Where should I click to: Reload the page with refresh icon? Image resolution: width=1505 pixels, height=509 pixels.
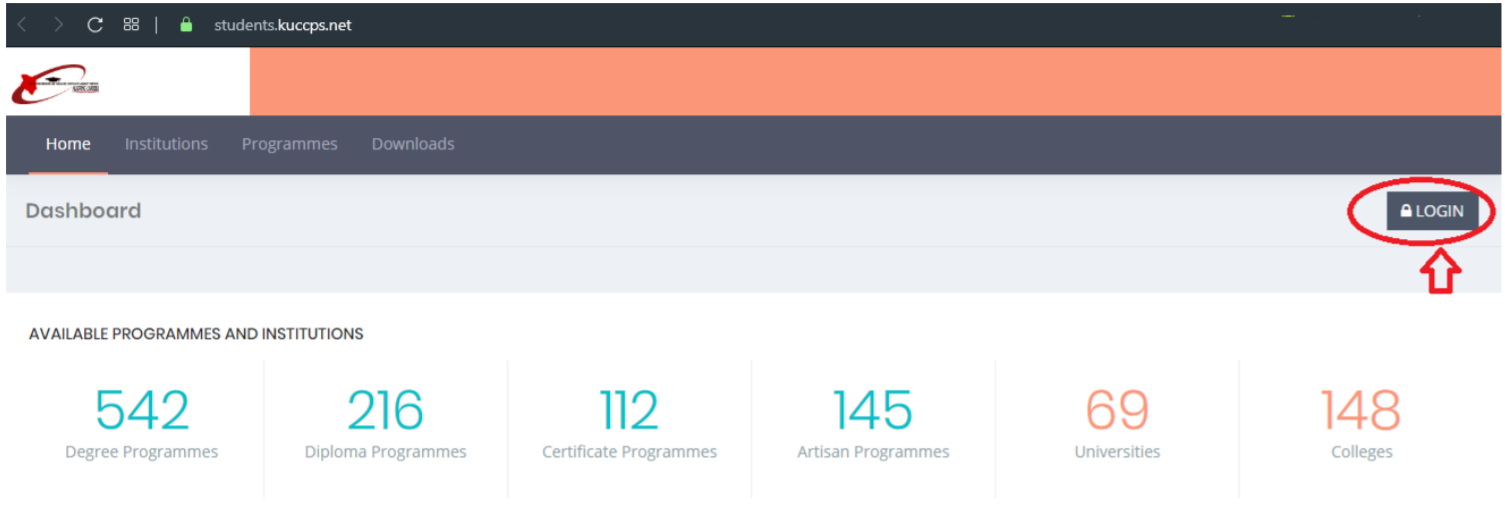point(95,25)
